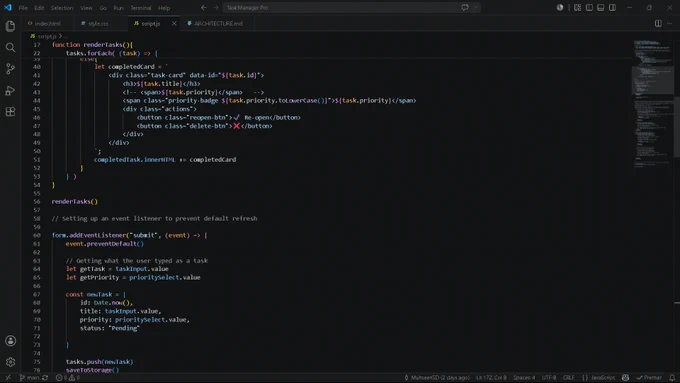Open the Accounts menu icon
Image resolution: width=680 pixels, height=383 pixels.
coord(10,341)
